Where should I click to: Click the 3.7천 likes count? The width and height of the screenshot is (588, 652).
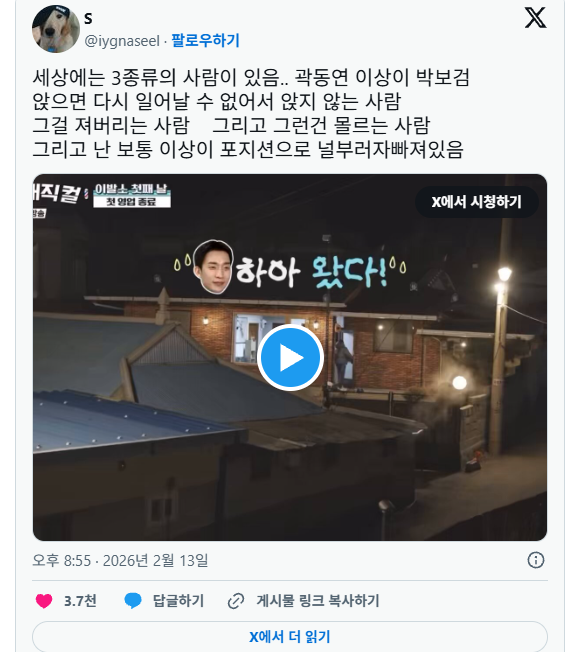(x=80, y=601)
